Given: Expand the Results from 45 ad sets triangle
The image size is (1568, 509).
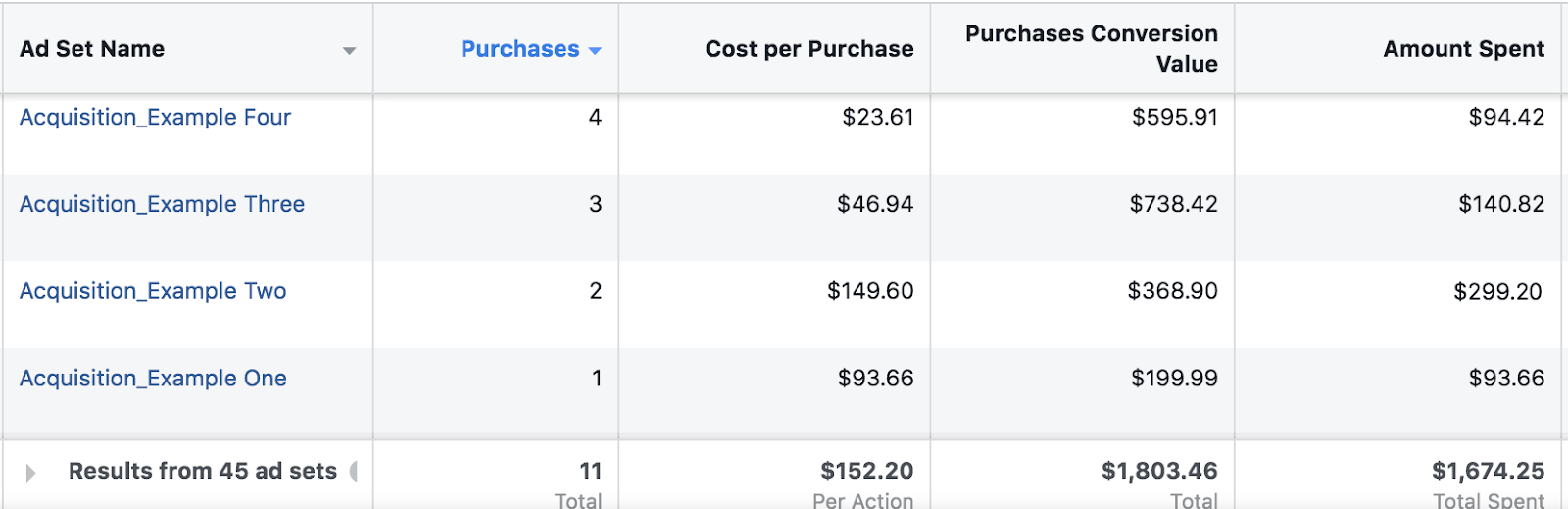Looking at the screenshot, I should pos(30,473).
